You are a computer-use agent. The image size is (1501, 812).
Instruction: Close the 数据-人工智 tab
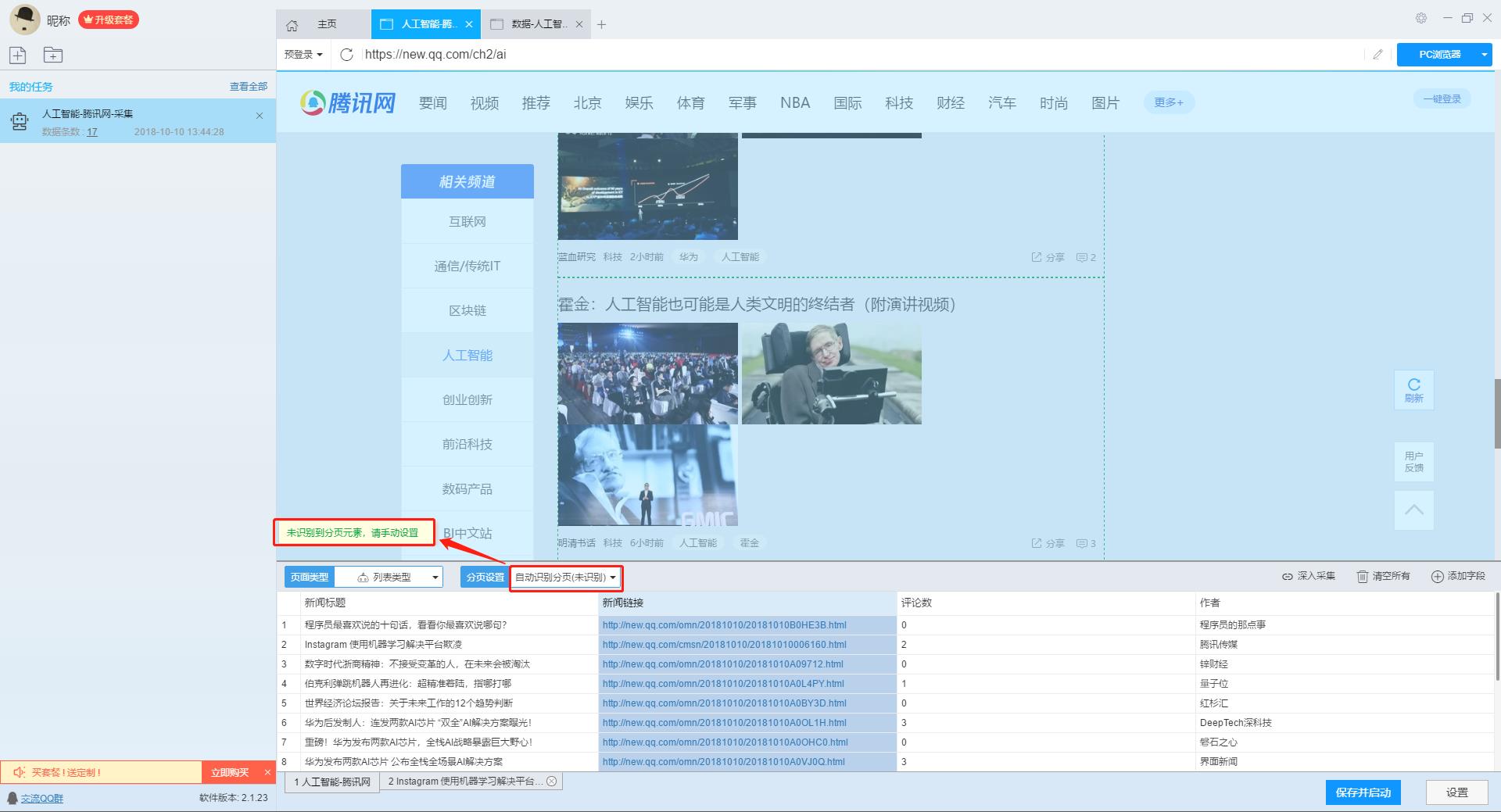point(579,24)
